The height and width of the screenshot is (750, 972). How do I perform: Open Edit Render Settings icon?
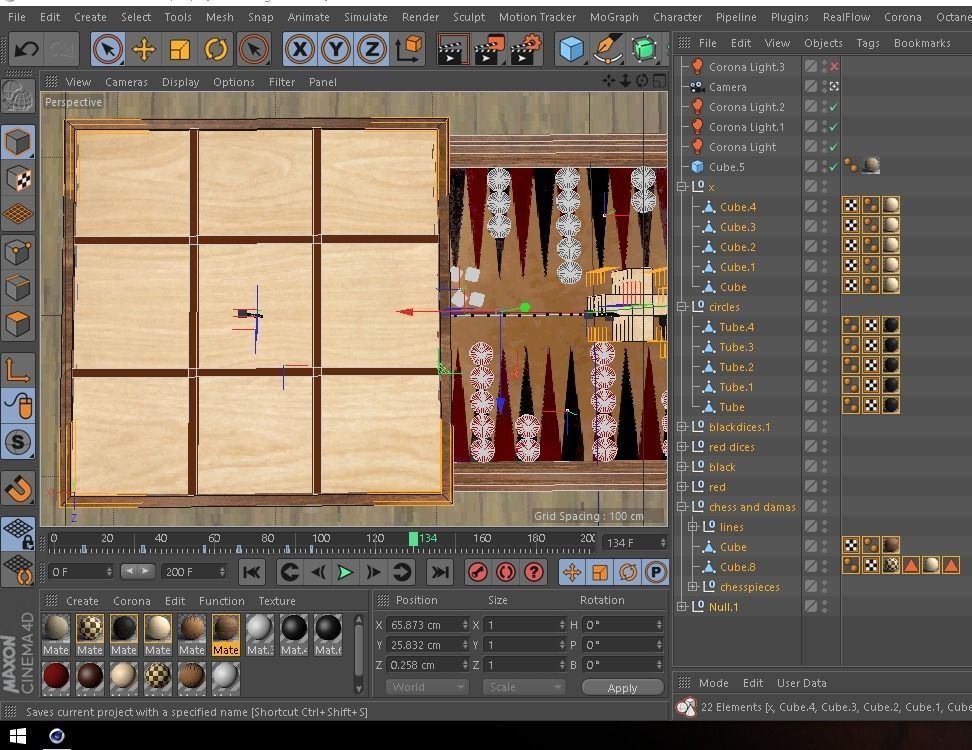(x=526, y=50)
